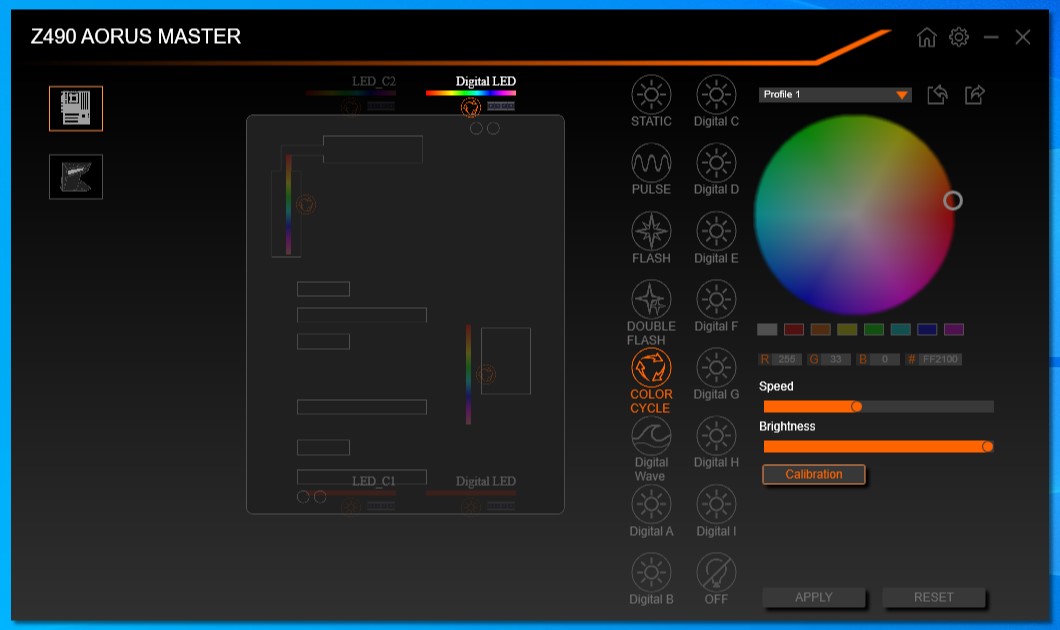
Task: Adjust the Speed slider handle
Action: 857,406
